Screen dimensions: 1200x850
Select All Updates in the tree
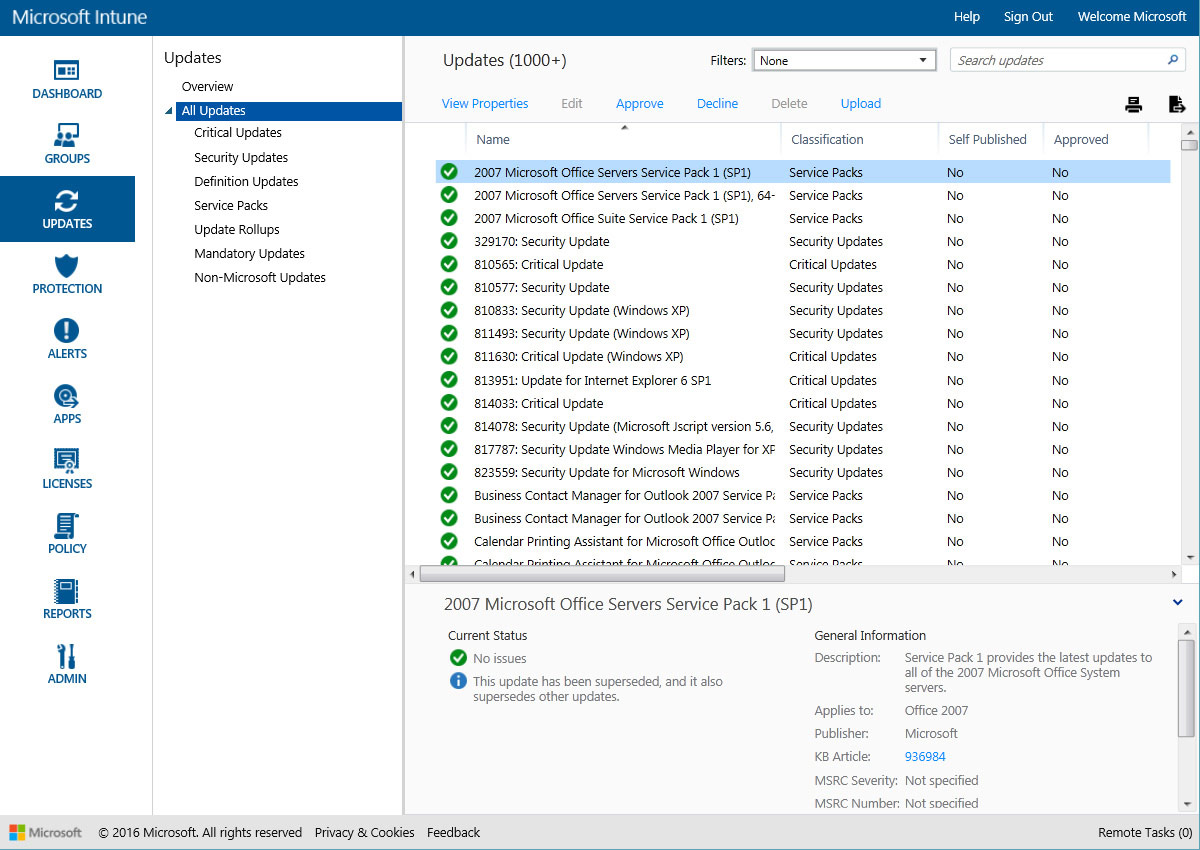coord(289,111)
